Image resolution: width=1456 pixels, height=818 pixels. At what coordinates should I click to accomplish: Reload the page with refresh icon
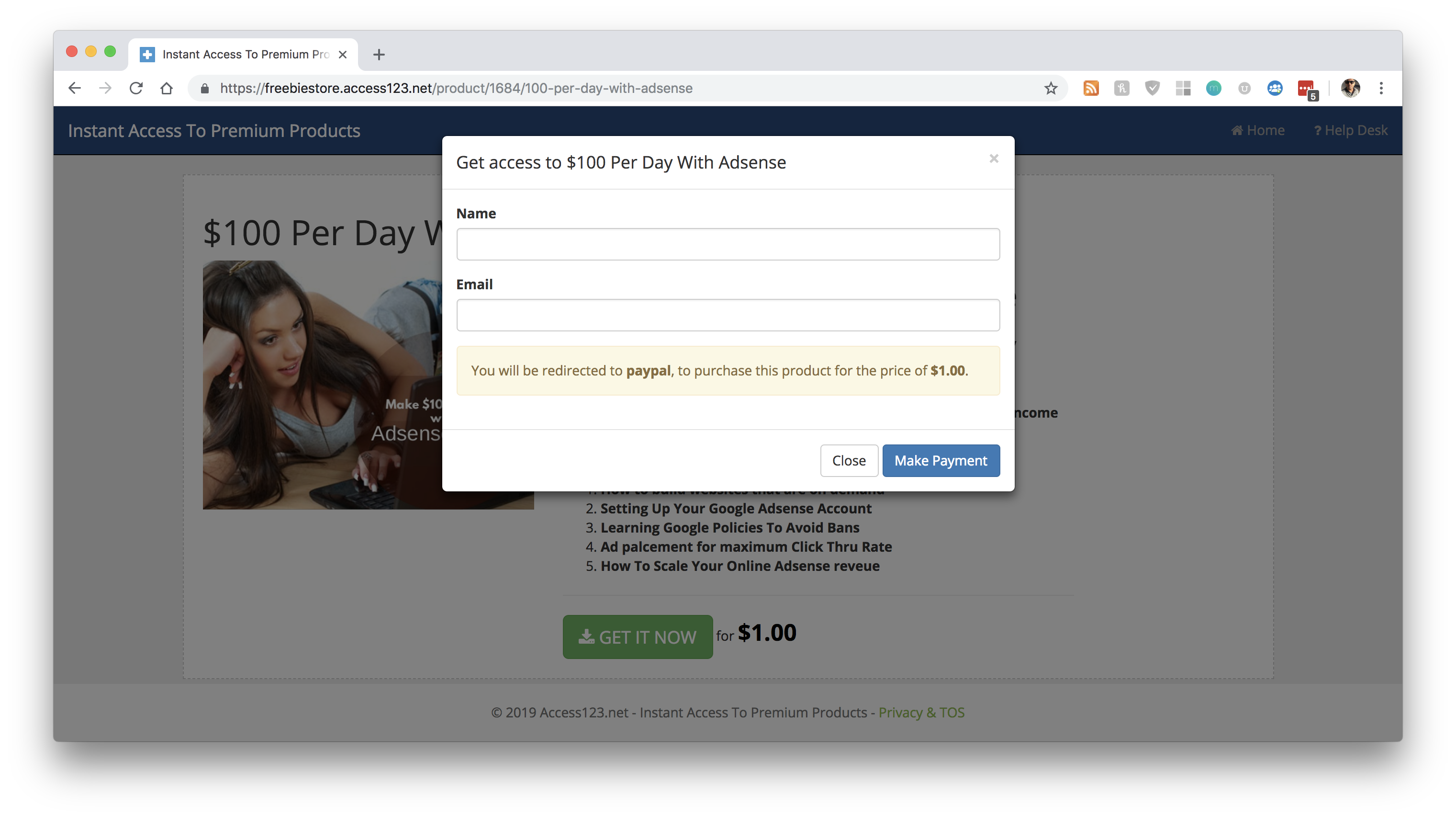click(135, 88)
